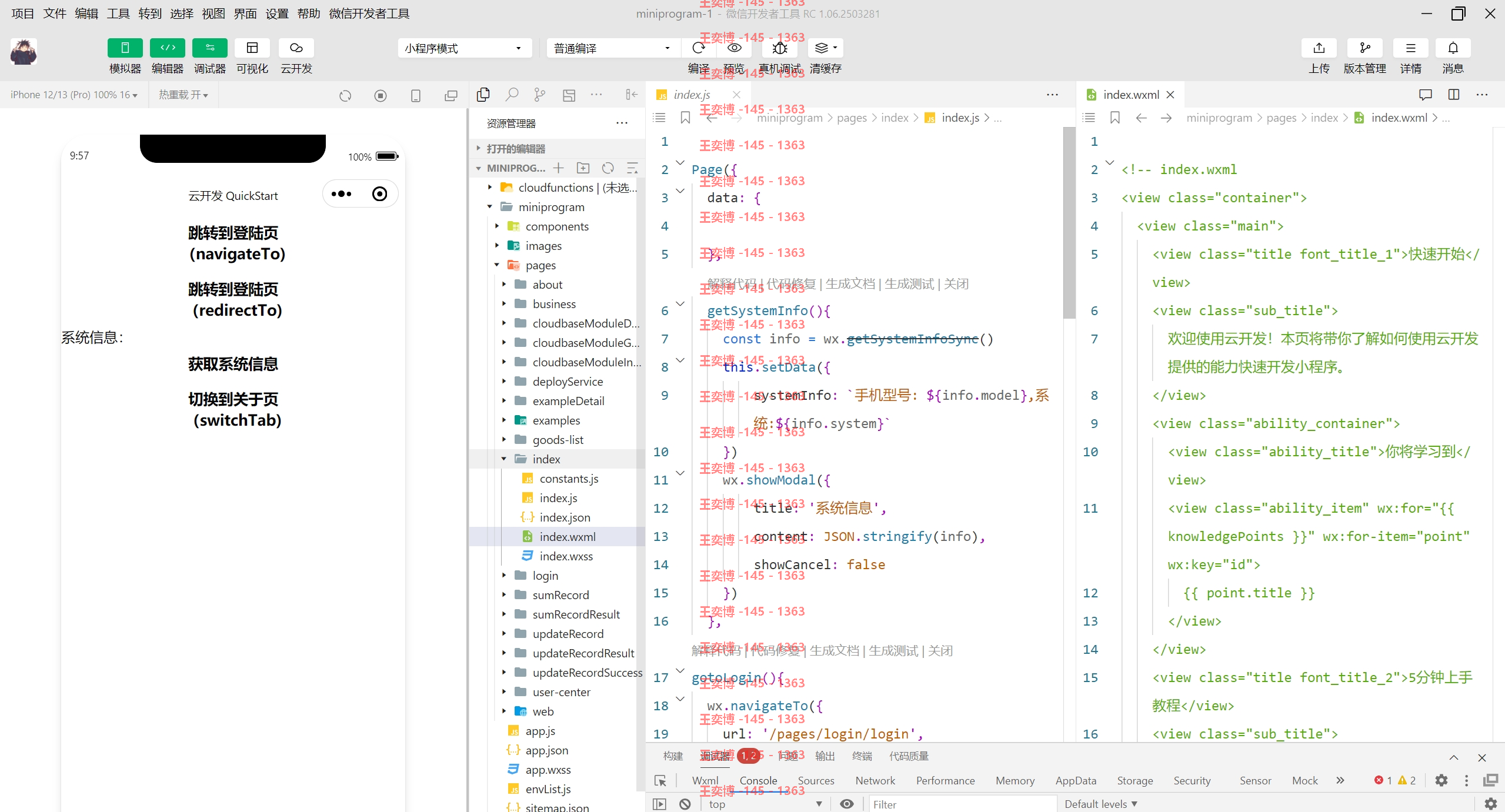The width and height of the screenshot is (1505, 812).
Task: Toggle the debugger (调试器) panel
Action: click(x=210, y=48)
